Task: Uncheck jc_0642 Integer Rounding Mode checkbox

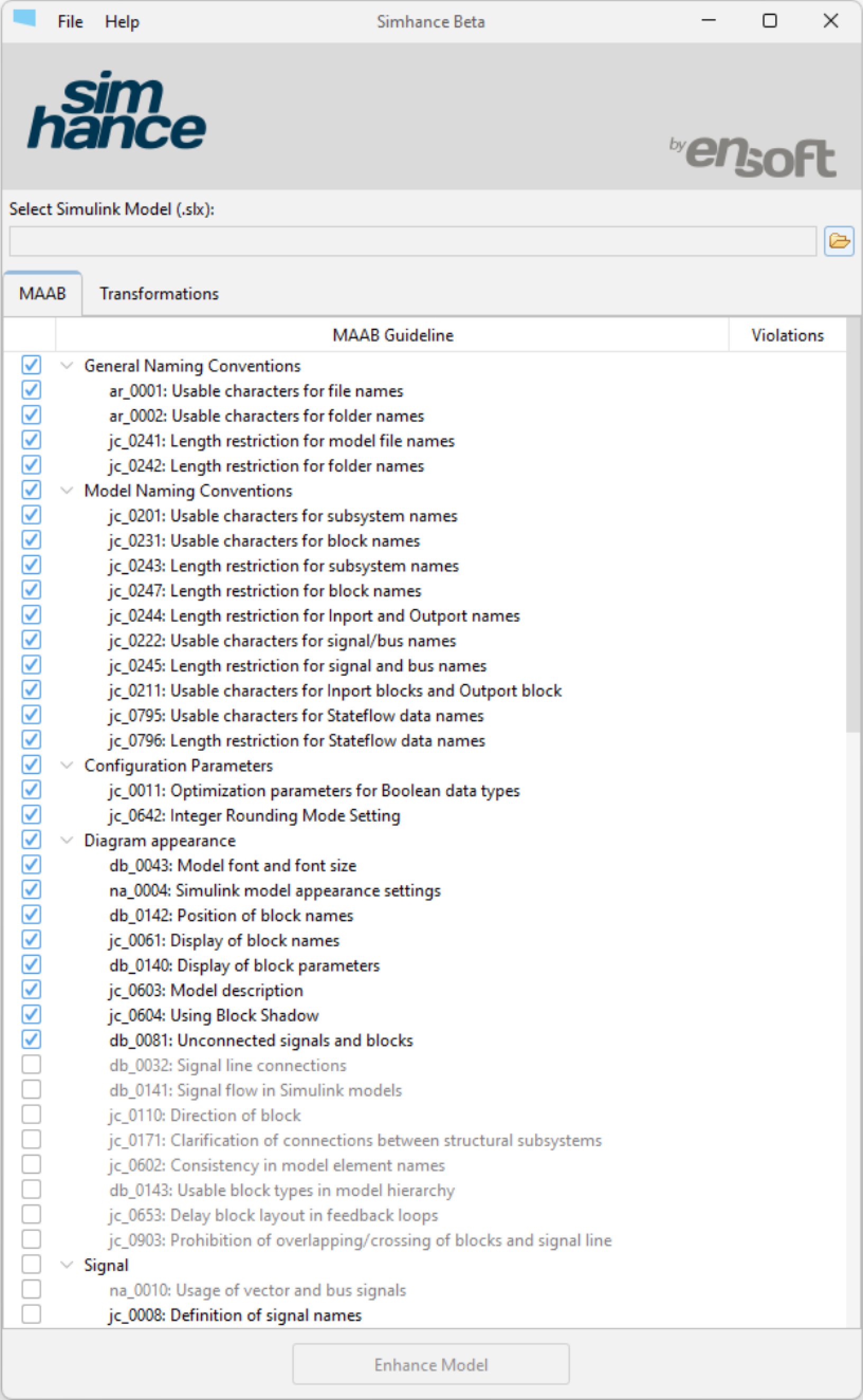Action: pos(31,815)
